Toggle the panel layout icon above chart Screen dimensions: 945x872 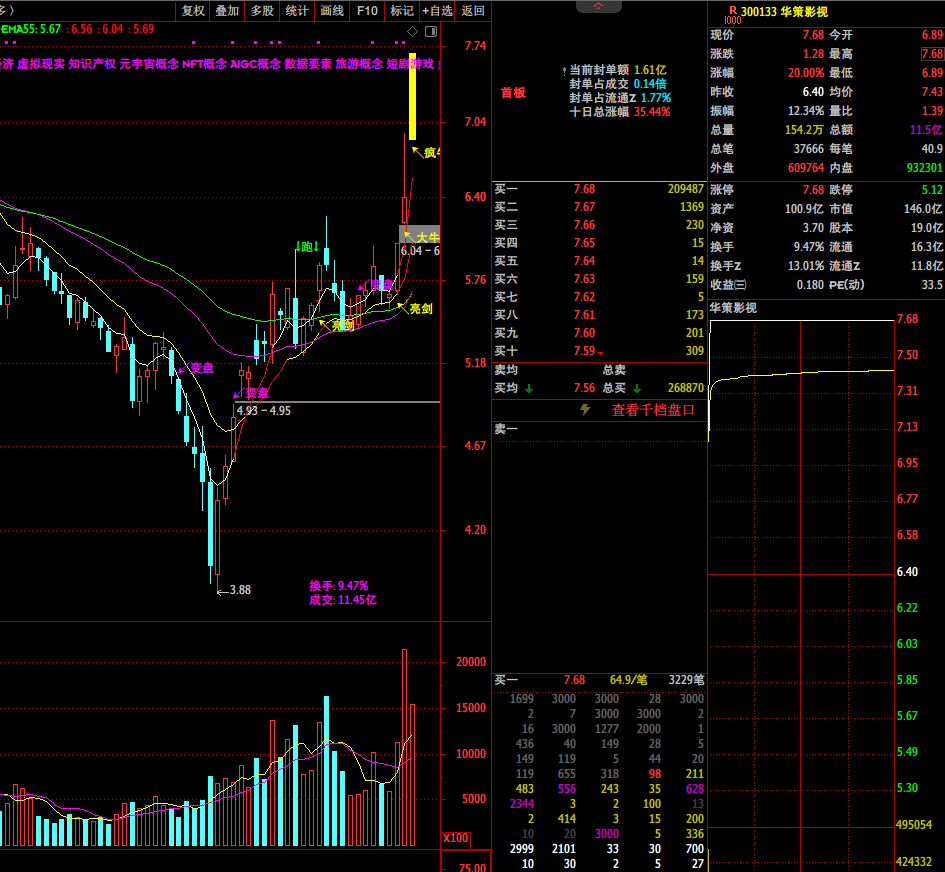(431, 31)
